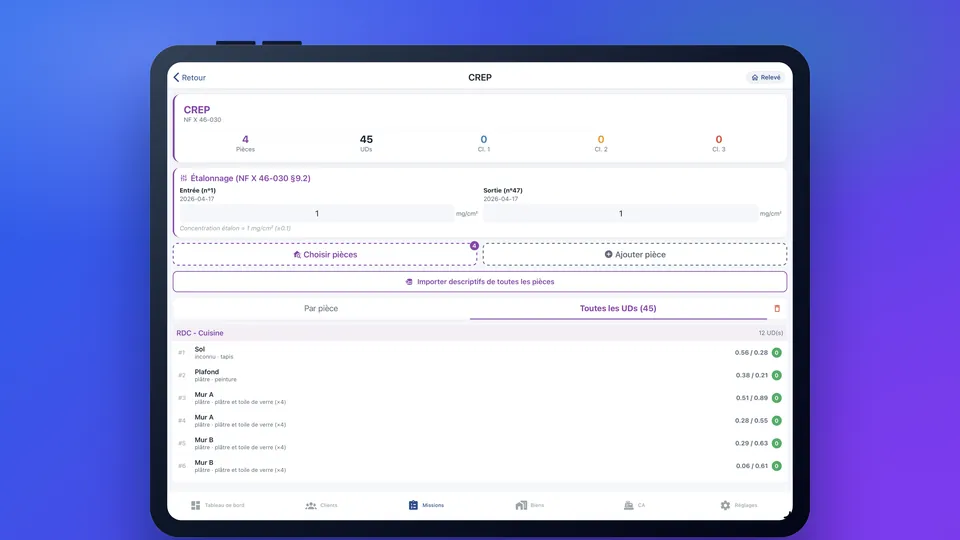This screenshot has height=540, width=960.
Task: Go back with the Retour button
Action: [189, 78]
